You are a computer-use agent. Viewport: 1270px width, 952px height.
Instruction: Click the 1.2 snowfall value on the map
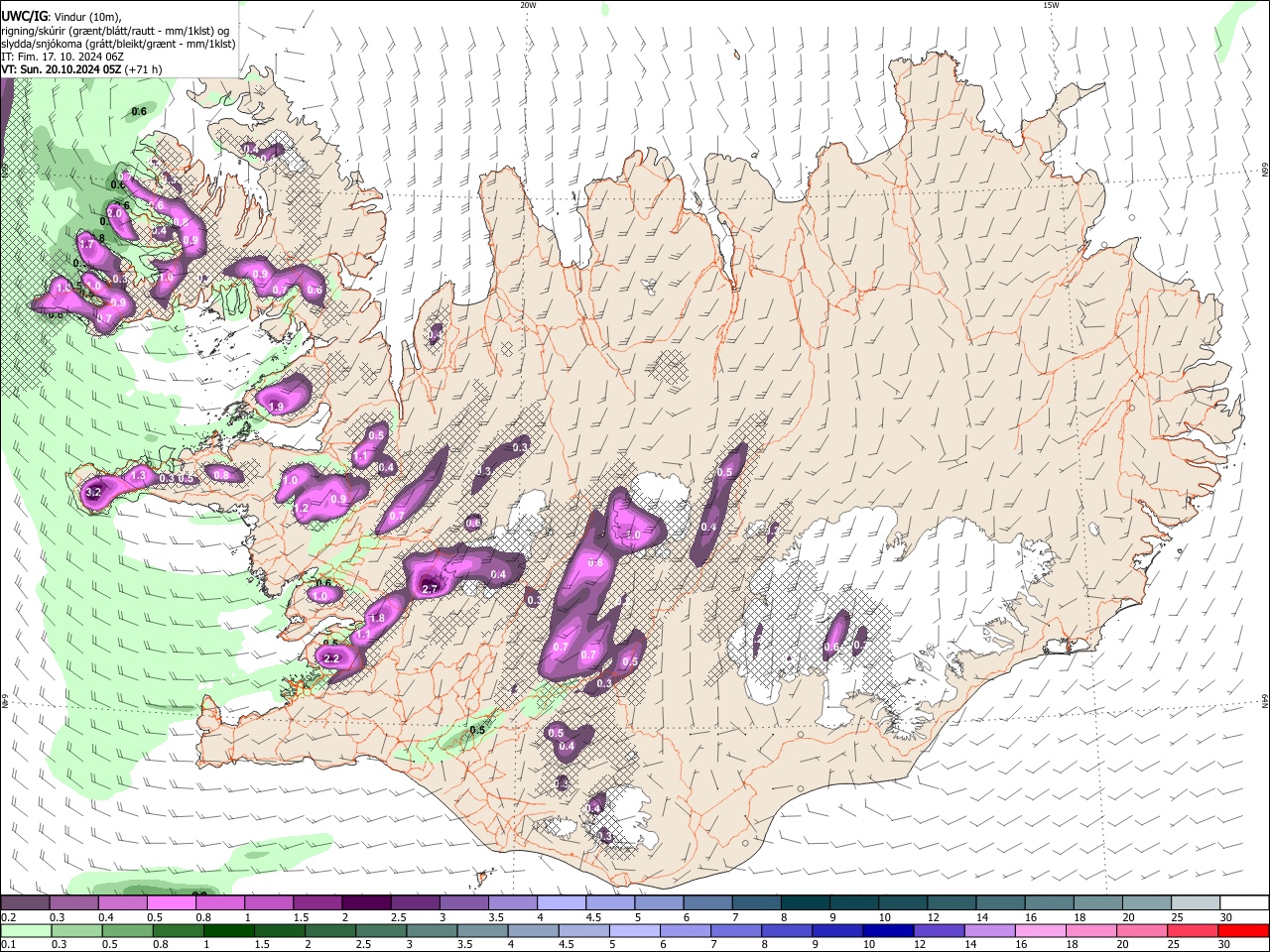303,508
